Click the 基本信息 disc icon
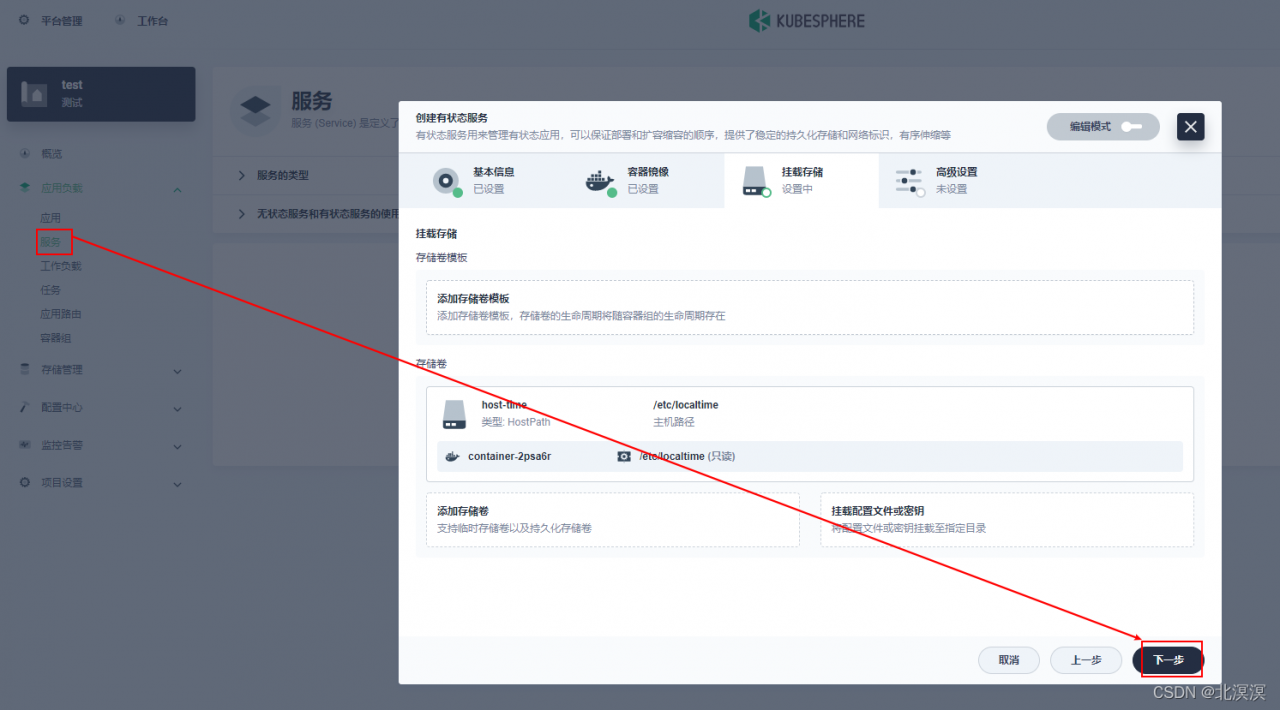This screenshot has width=1280, height=710. [x=446, y=181]
